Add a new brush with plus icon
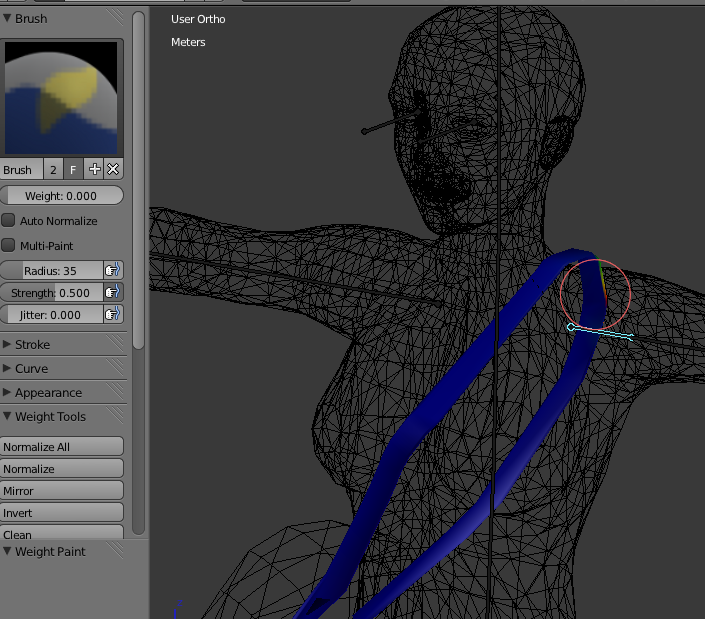Viewport: 705px width, 619px height. pos(94,169)
